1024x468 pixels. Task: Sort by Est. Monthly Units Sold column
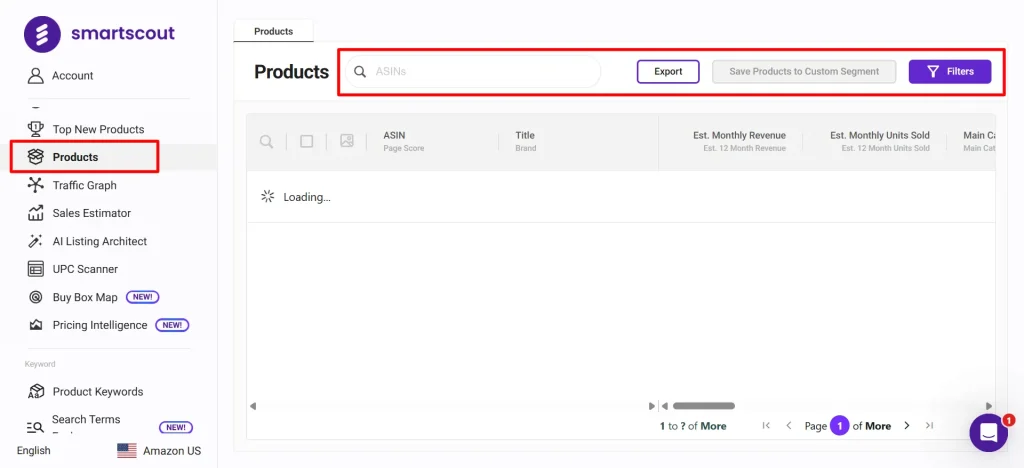[x=880, y=136]
